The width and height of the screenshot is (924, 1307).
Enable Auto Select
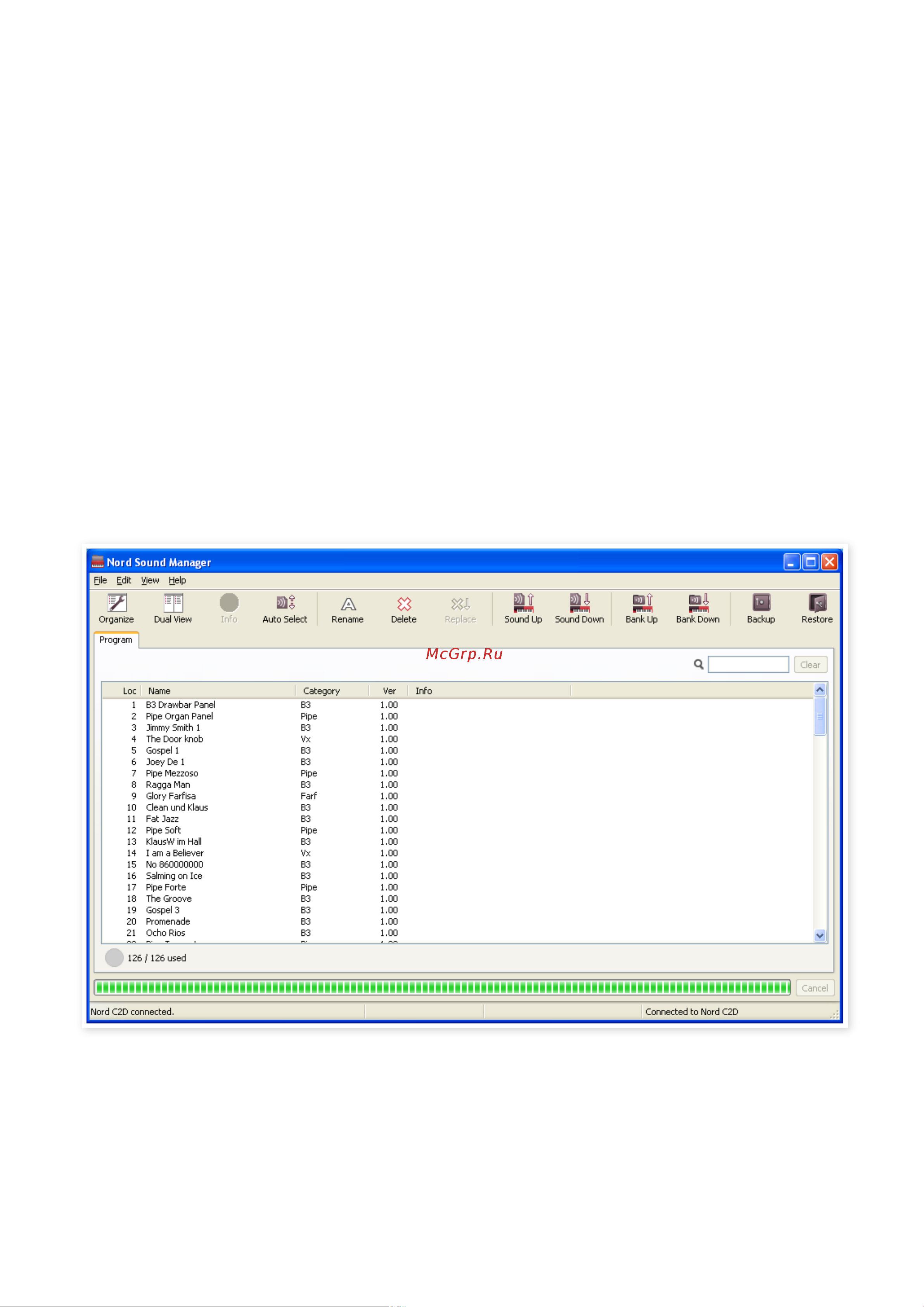(285, 609)
